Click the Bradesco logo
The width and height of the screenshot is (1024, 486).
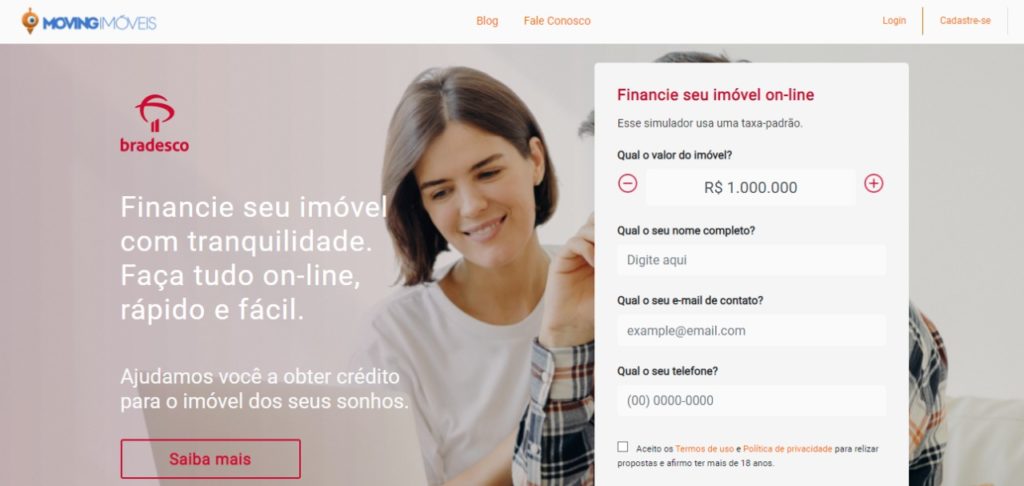click(x=155, y=123)
